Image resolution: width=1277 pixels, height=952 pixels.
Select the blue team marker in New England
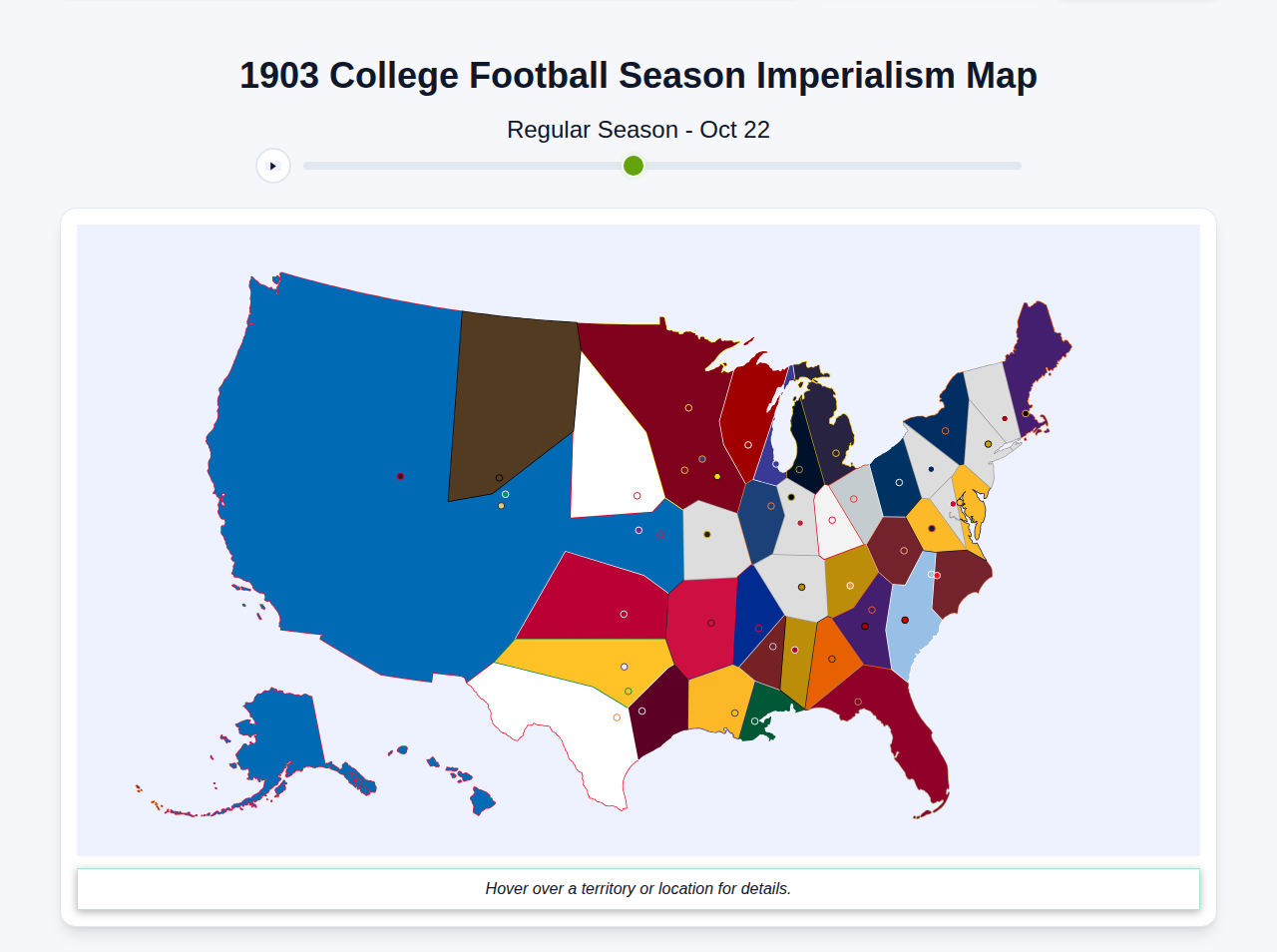pos(931,469)
